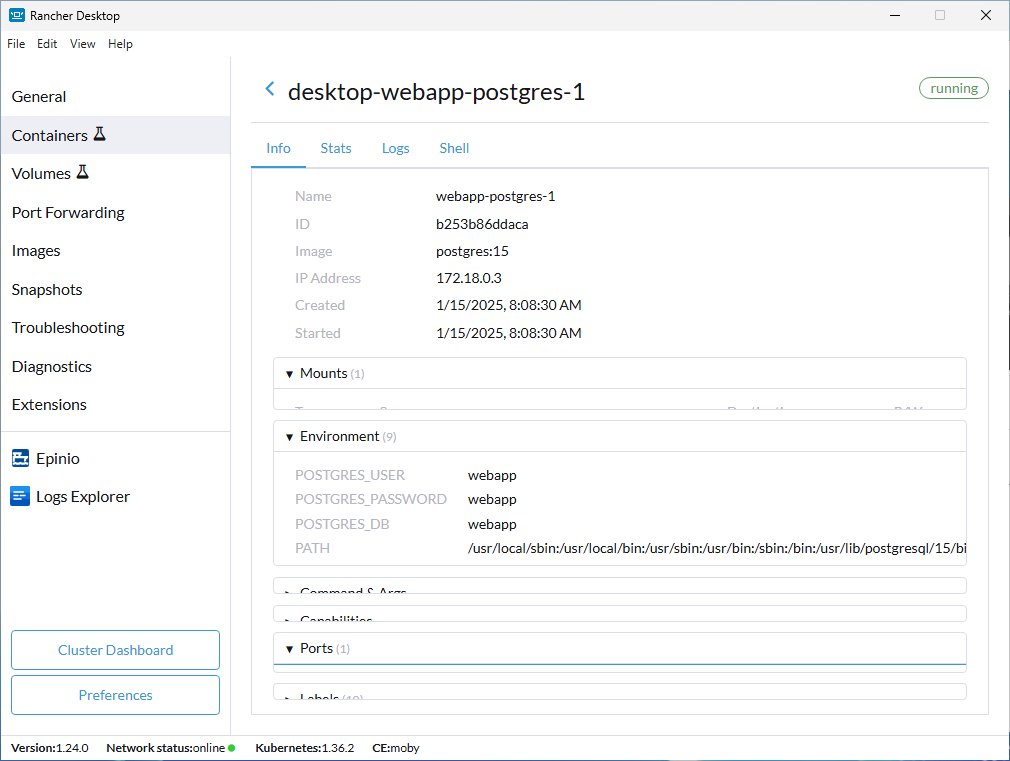The image size is (1010, 761).
Task: Open the Volumes page
Action: (115, 173)
